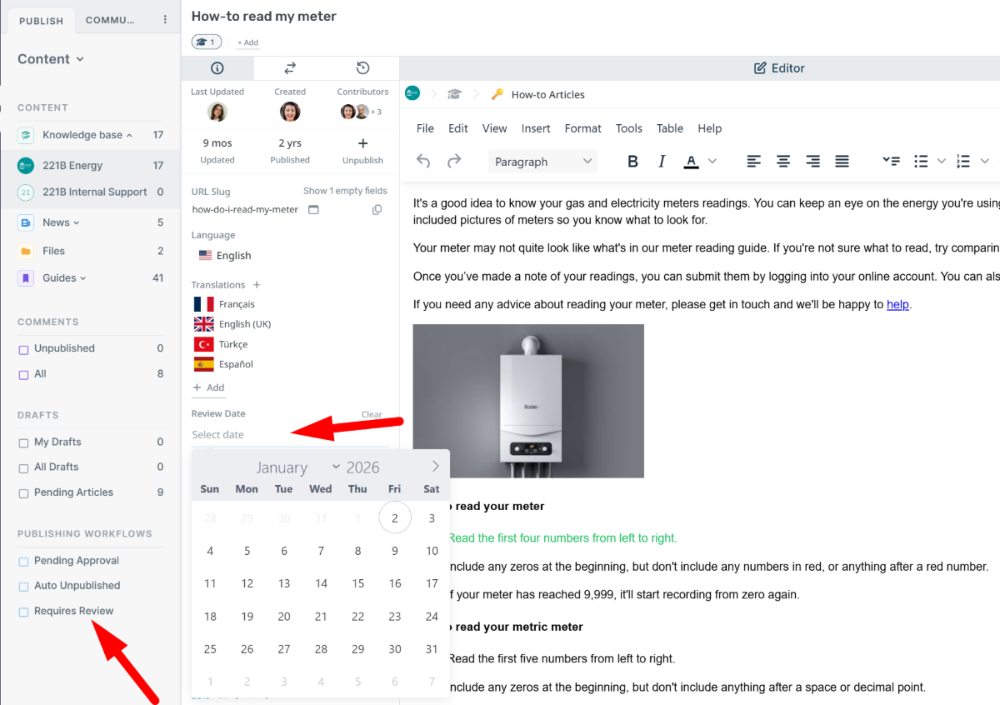Image resolution: width=1000 pixels, height=705 pixels.
Task: Open the info tab icon
Action: [217, 68]
